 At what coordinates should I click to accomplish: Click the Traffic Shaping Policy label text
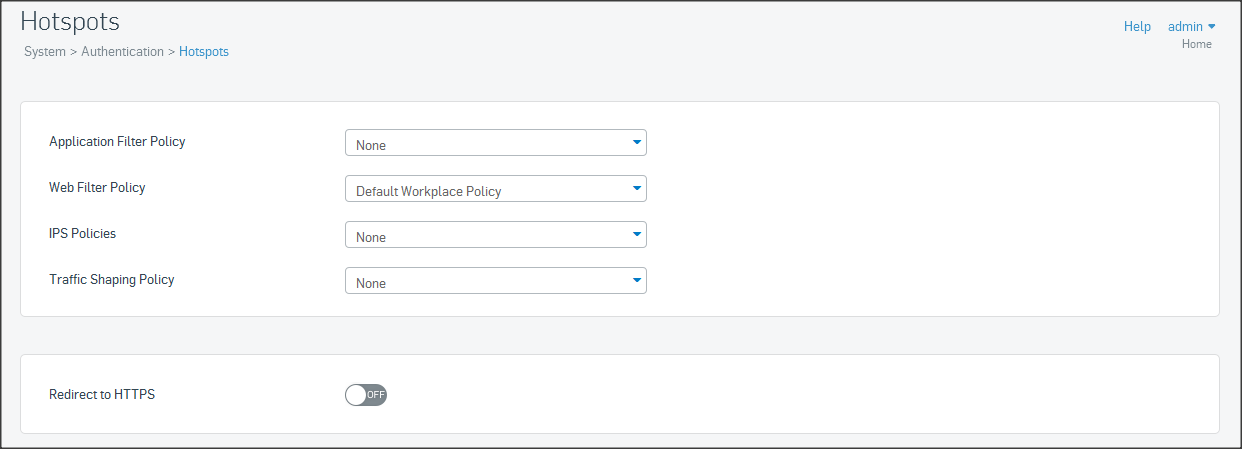[x=112, y=280]
